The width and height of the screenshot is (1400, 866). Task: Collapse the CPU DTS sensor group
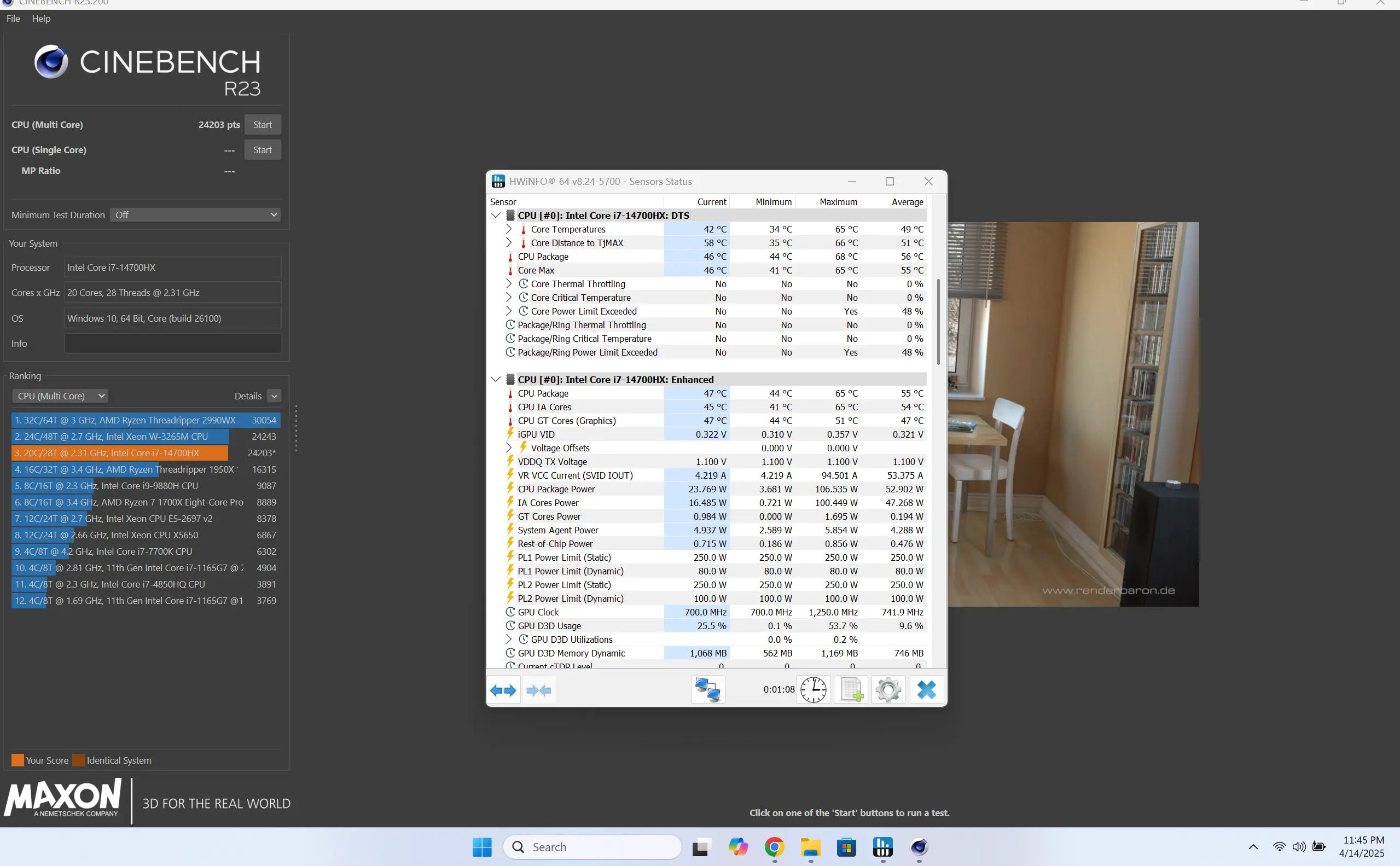pyautogui.click(x=496, y=216)
